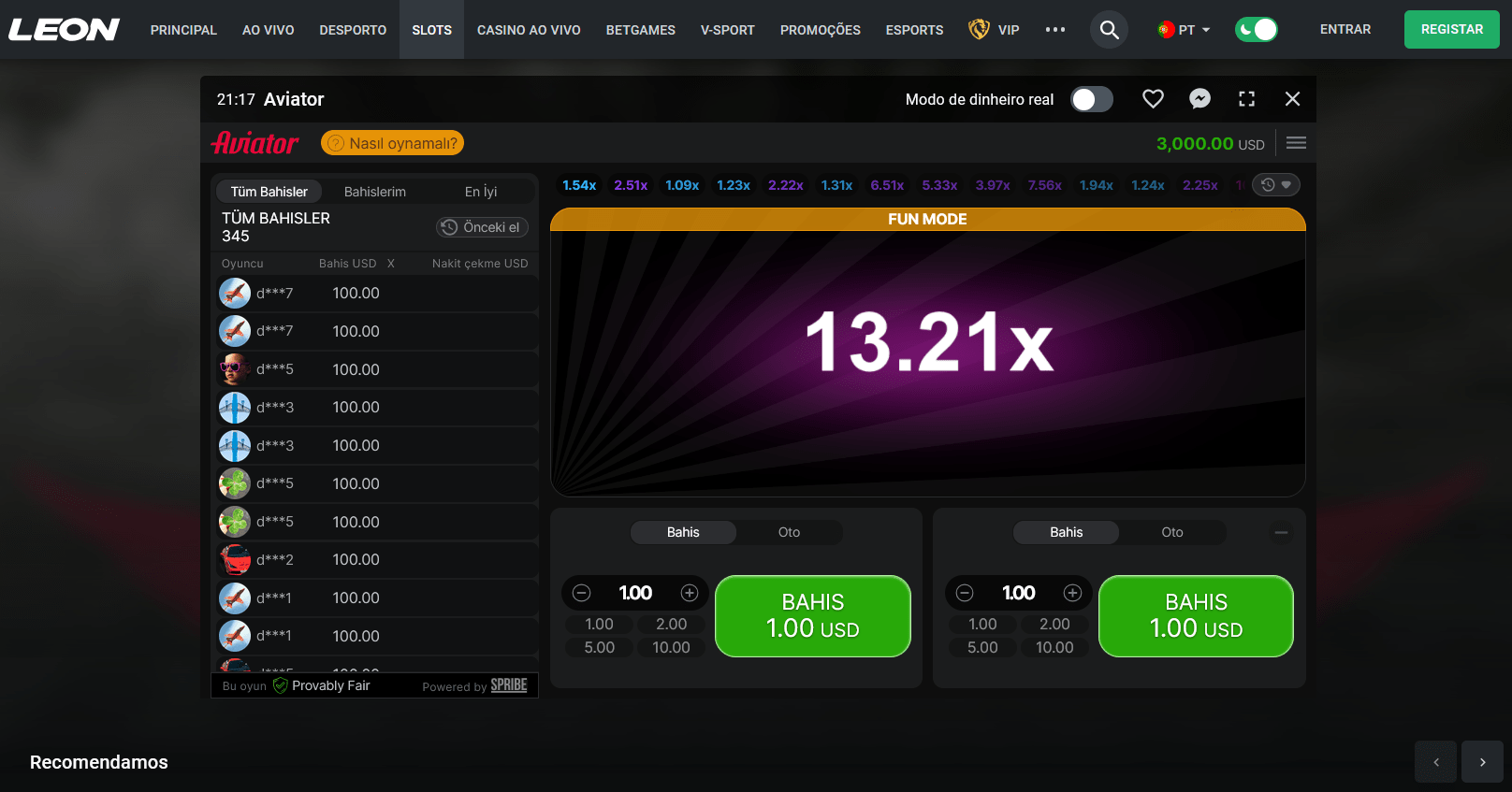Enter fullscreen mode for Aviator
This screenshot has width=1512, height=792.
coord(1246,99)
